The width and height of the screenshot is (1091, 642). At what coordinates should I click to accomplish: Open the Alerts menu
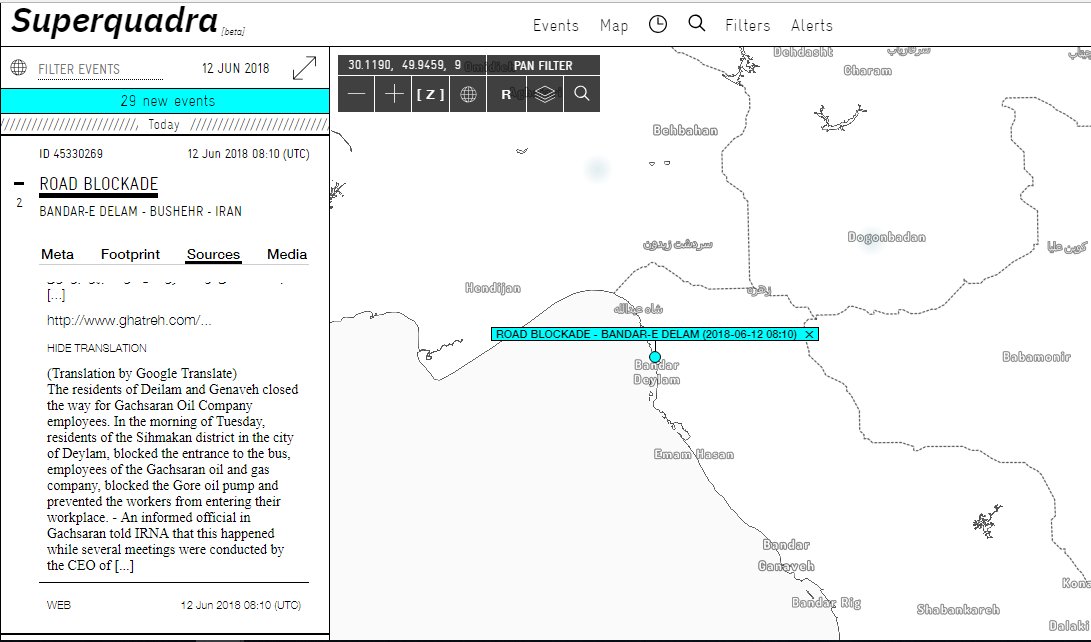coord(811,26)
